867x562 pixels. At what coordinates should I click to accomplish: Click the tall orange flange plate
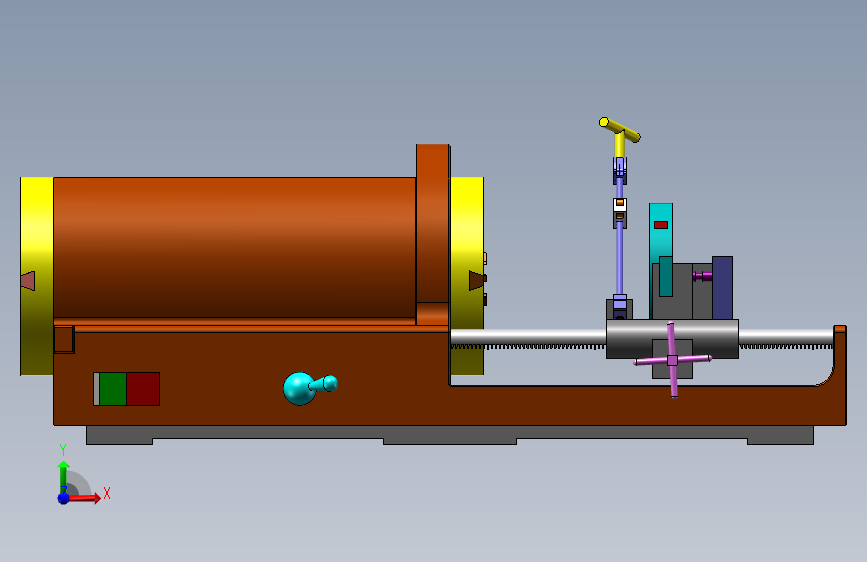click(x=432, y=223)
